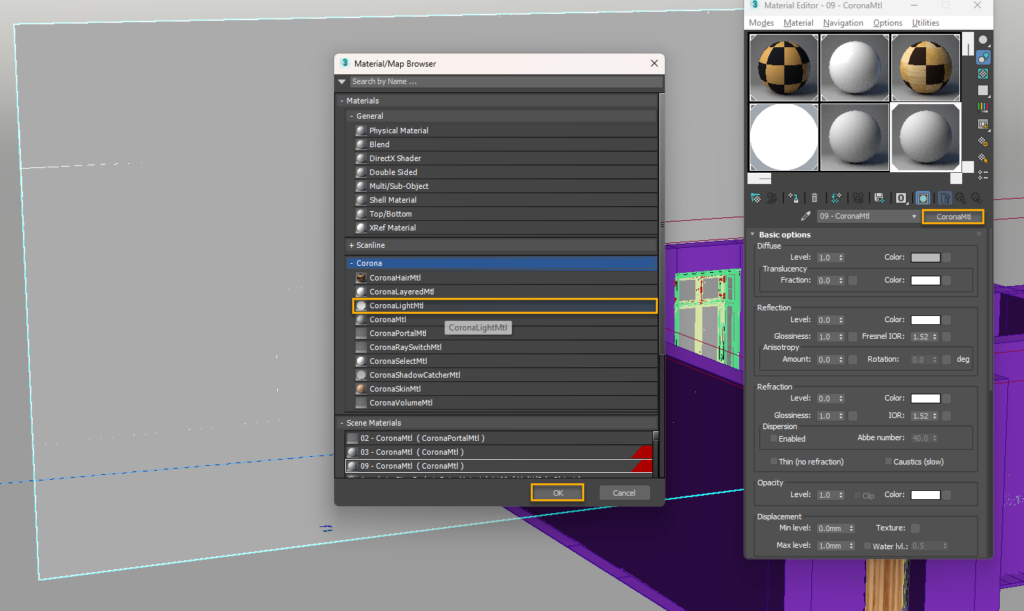Click Put Material to Scene icon
This screenshot has width=1024, height=611.
click(771, 198)
